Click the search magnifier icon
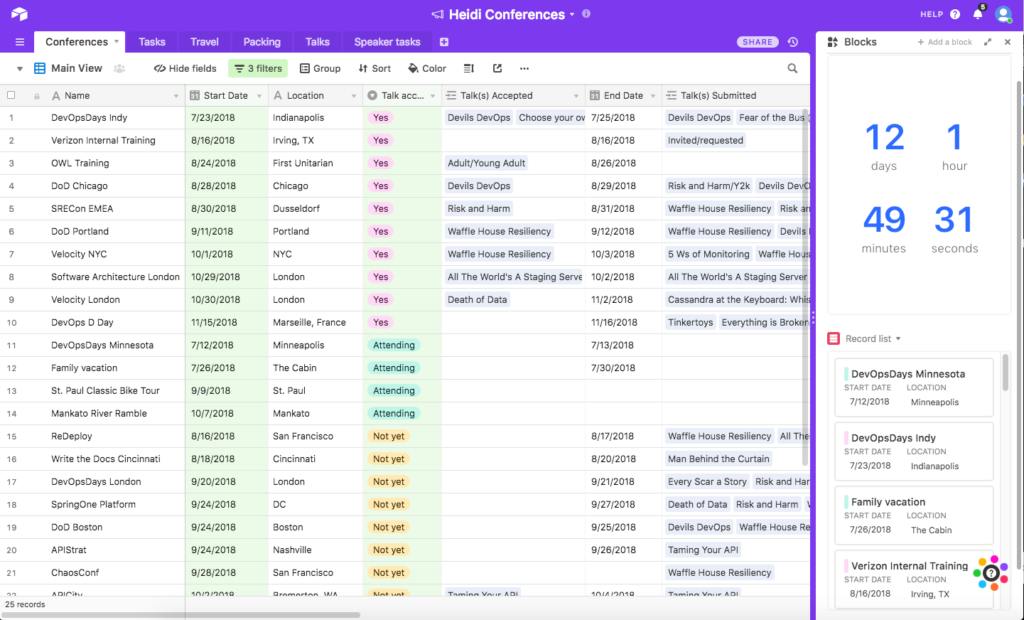This screenshot has height=620, width=1024. 792,69
